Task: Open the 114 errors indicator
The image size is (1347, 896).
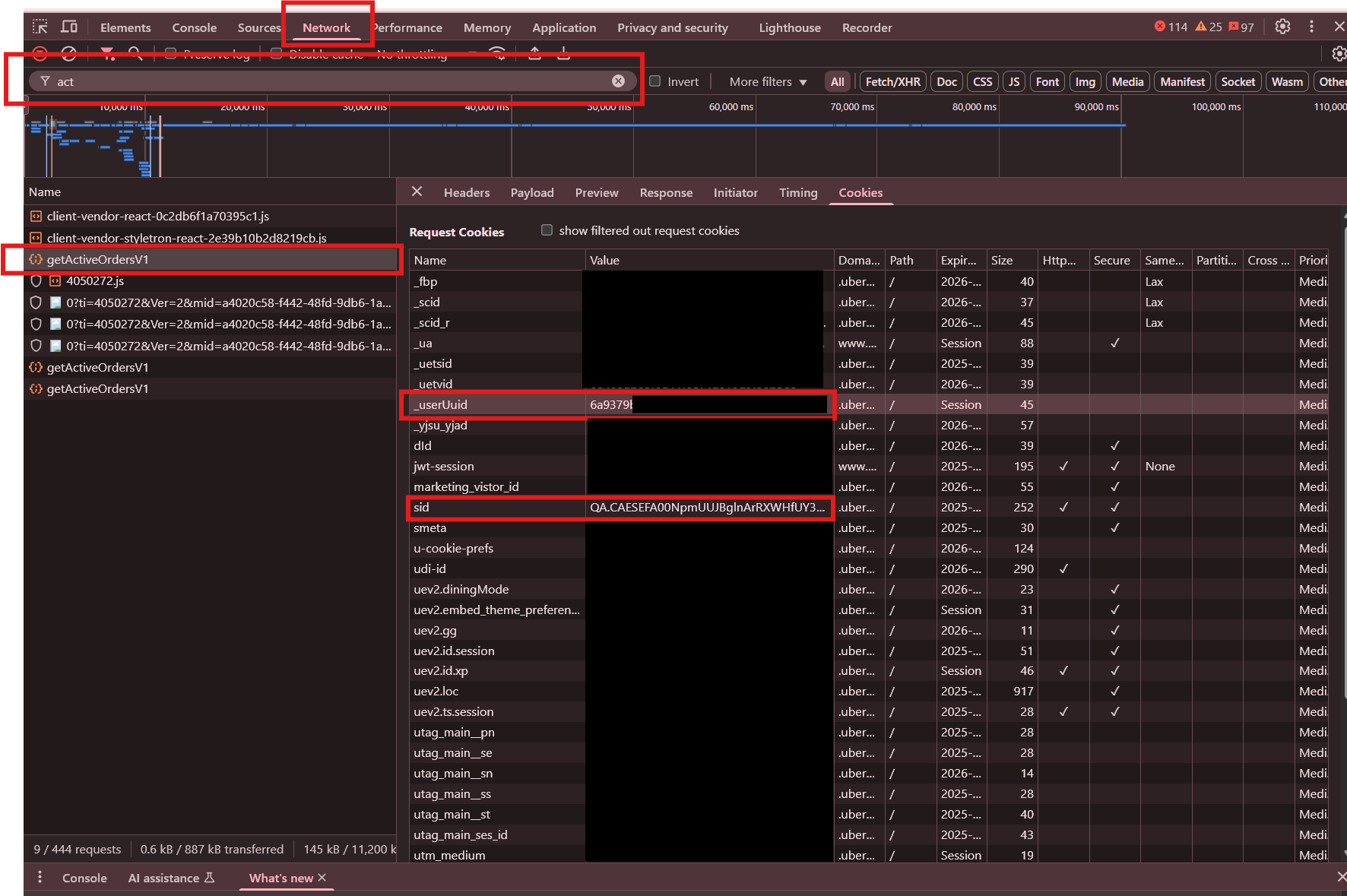Action: [1171, 27]
